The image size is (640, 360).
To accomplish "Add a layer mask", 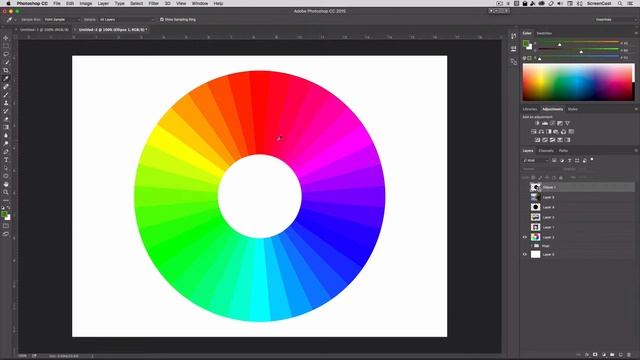I will pyautogui.click(x=595, y=355).
